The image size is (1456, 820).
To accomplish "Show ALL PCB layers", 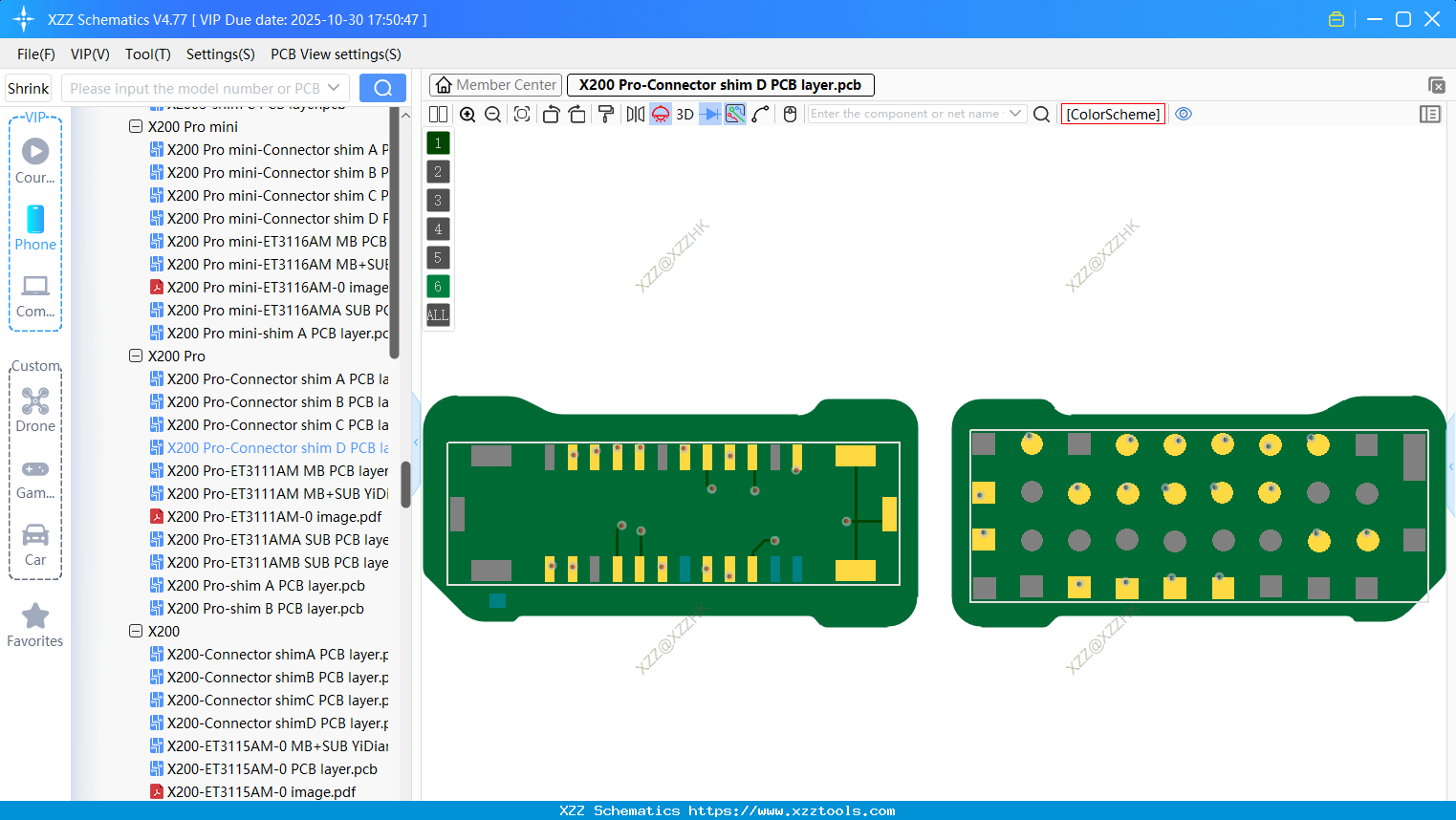I will [437, 314].
